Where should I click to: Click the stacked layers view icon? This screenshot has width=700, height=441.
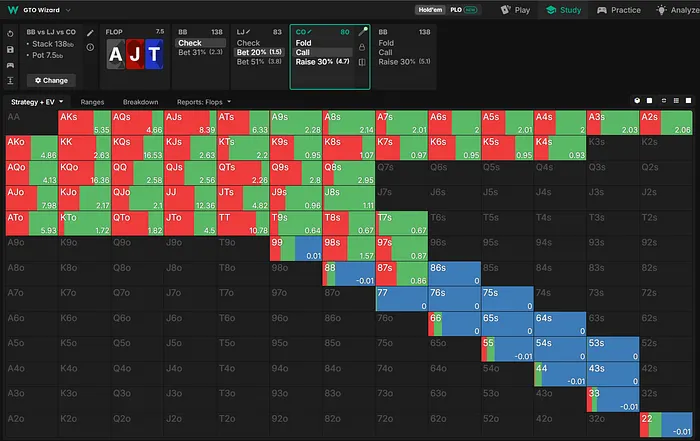(x=664, y=101)
